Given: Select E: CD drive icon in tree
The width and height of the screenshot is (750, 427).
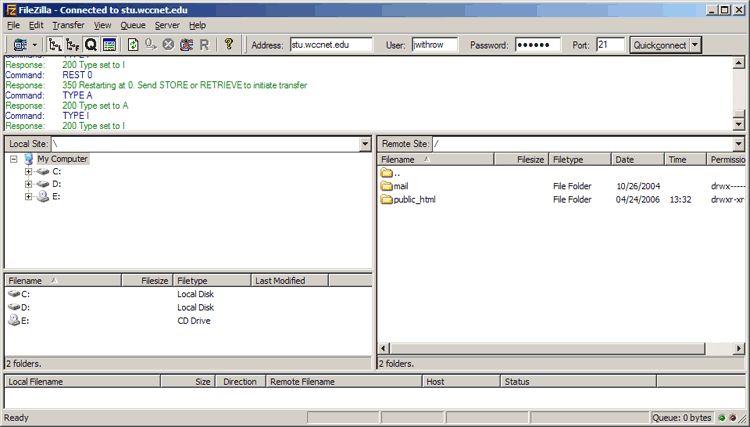Looking at the screenshot, I should (x=43, y=197).
